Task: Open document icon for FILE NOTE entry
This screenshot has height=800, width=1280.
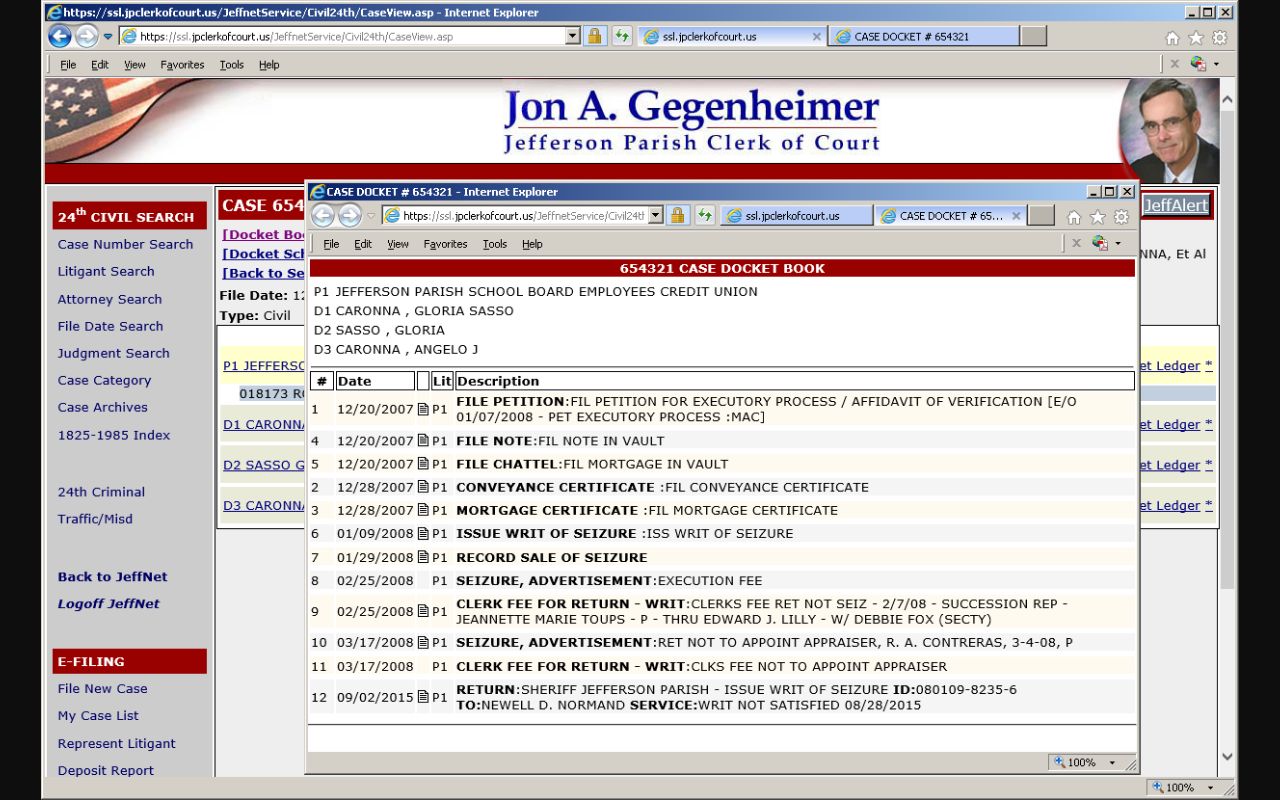Action: (423, 441)
